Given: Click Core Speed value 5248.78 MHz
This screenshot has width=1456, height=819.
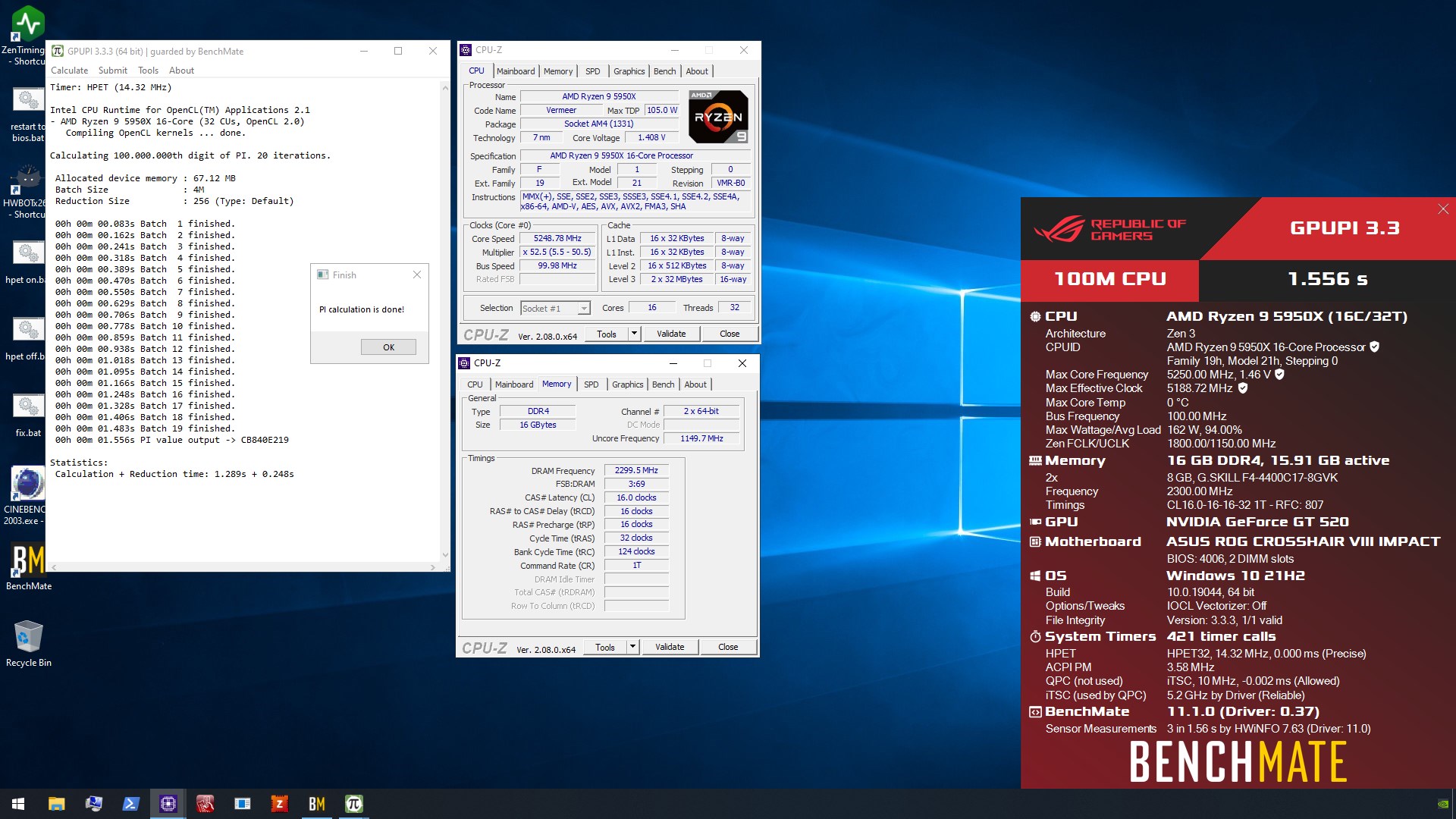Looking at the screenshot, I should 557,238.
